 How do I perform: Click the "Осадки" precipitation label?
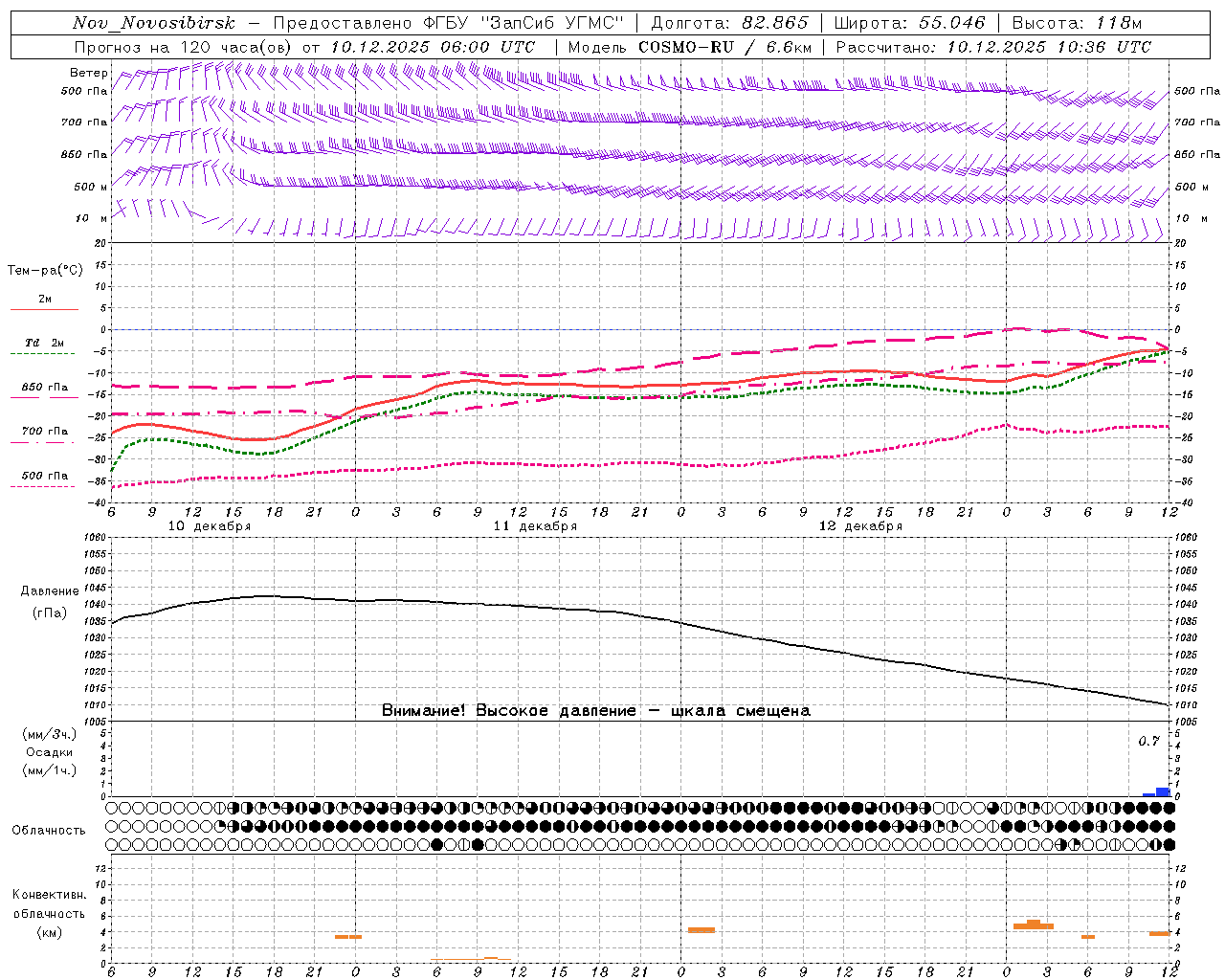(49, 752)
